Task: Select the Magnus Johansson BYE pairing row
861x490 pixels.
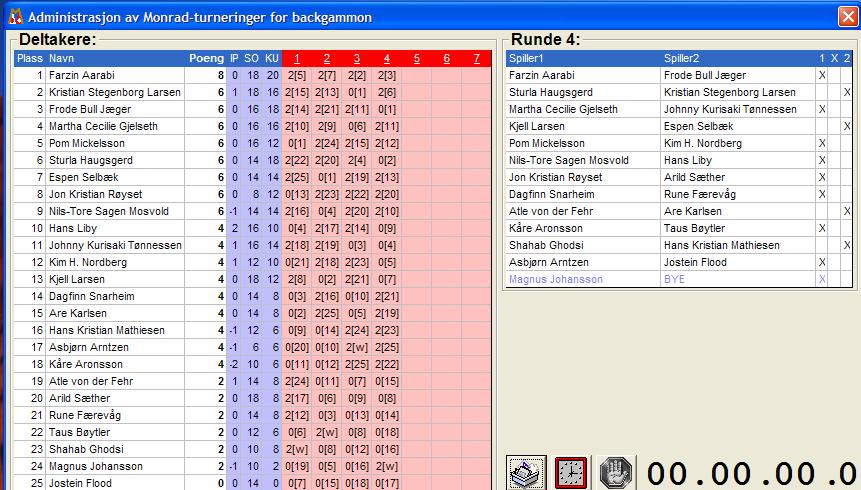Action: (x=660, y=280)
